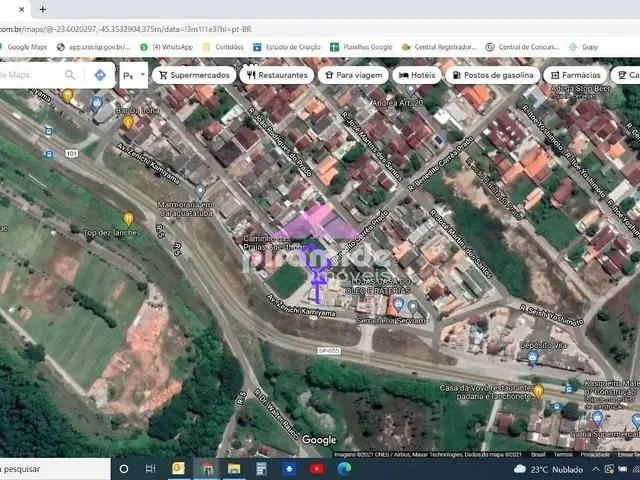Click the Privacidade link in map footer
Image resolution: width=640 pixels, height=480 pixels.
595,454
